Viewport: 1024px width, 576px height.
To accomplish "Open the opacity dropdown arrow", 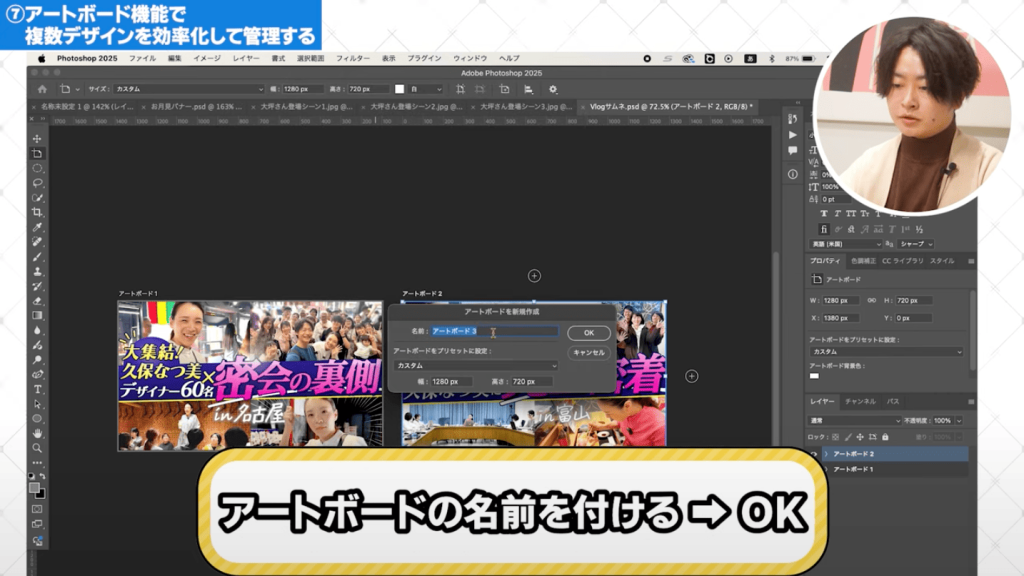I will (x=959, y=421).
